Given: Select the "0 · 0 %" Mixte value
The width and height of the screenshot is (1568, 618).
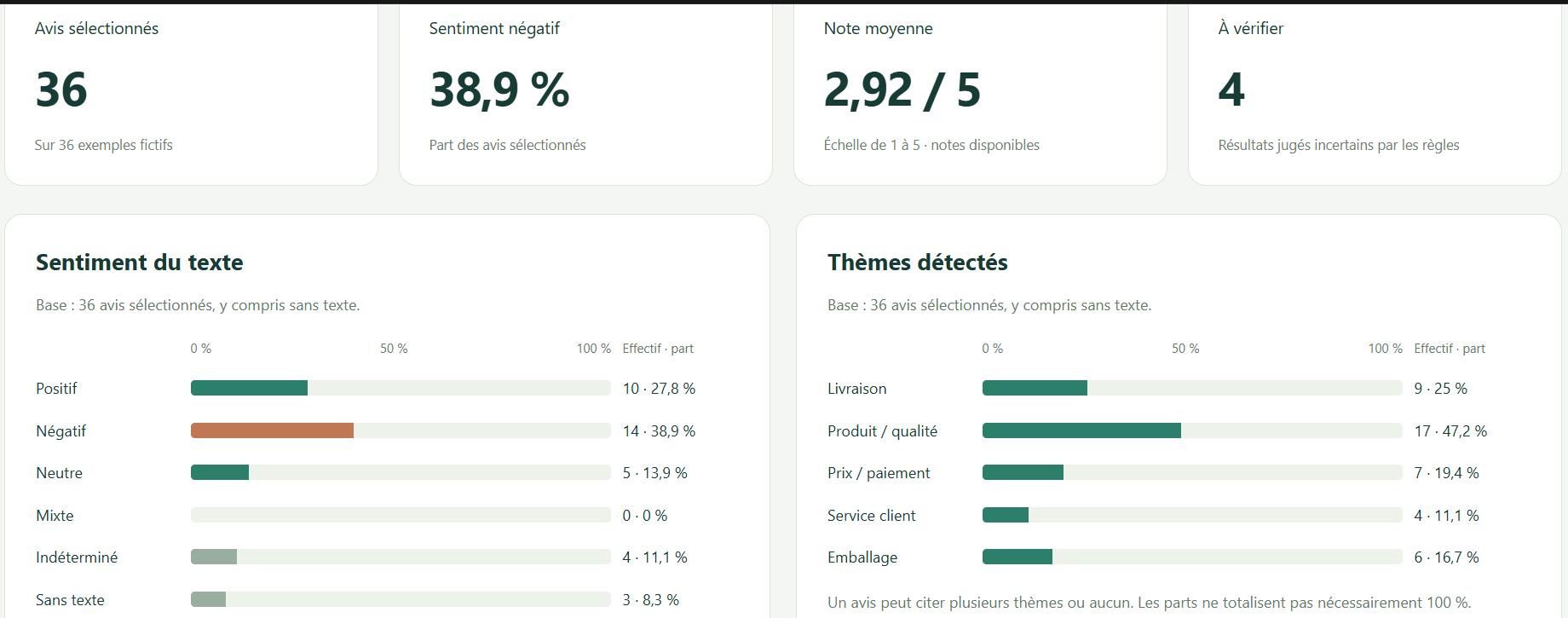Looking at the screenshot, I should [645, 516].
